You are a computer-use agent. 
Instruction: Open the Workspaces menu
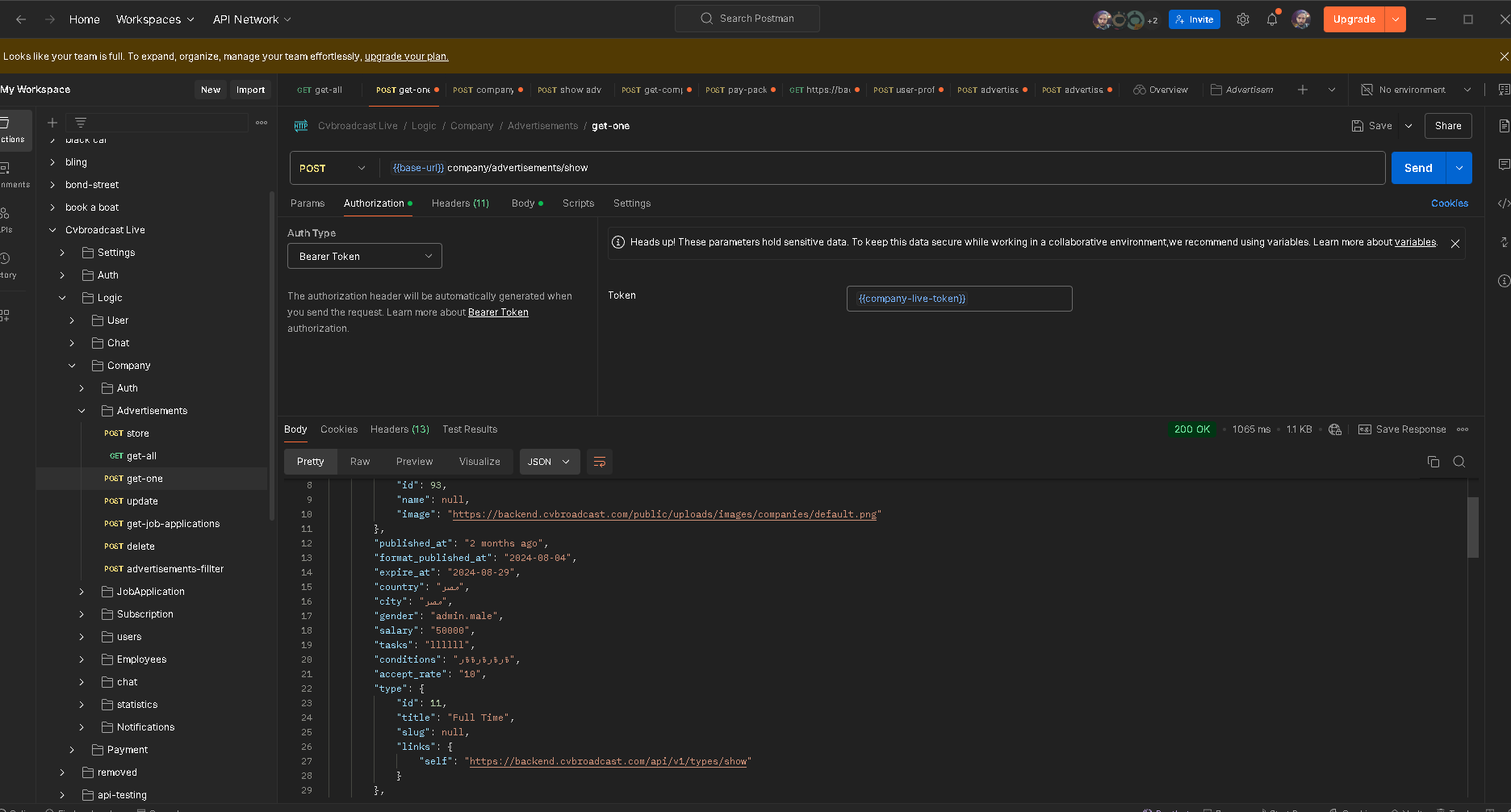[155, 19]
